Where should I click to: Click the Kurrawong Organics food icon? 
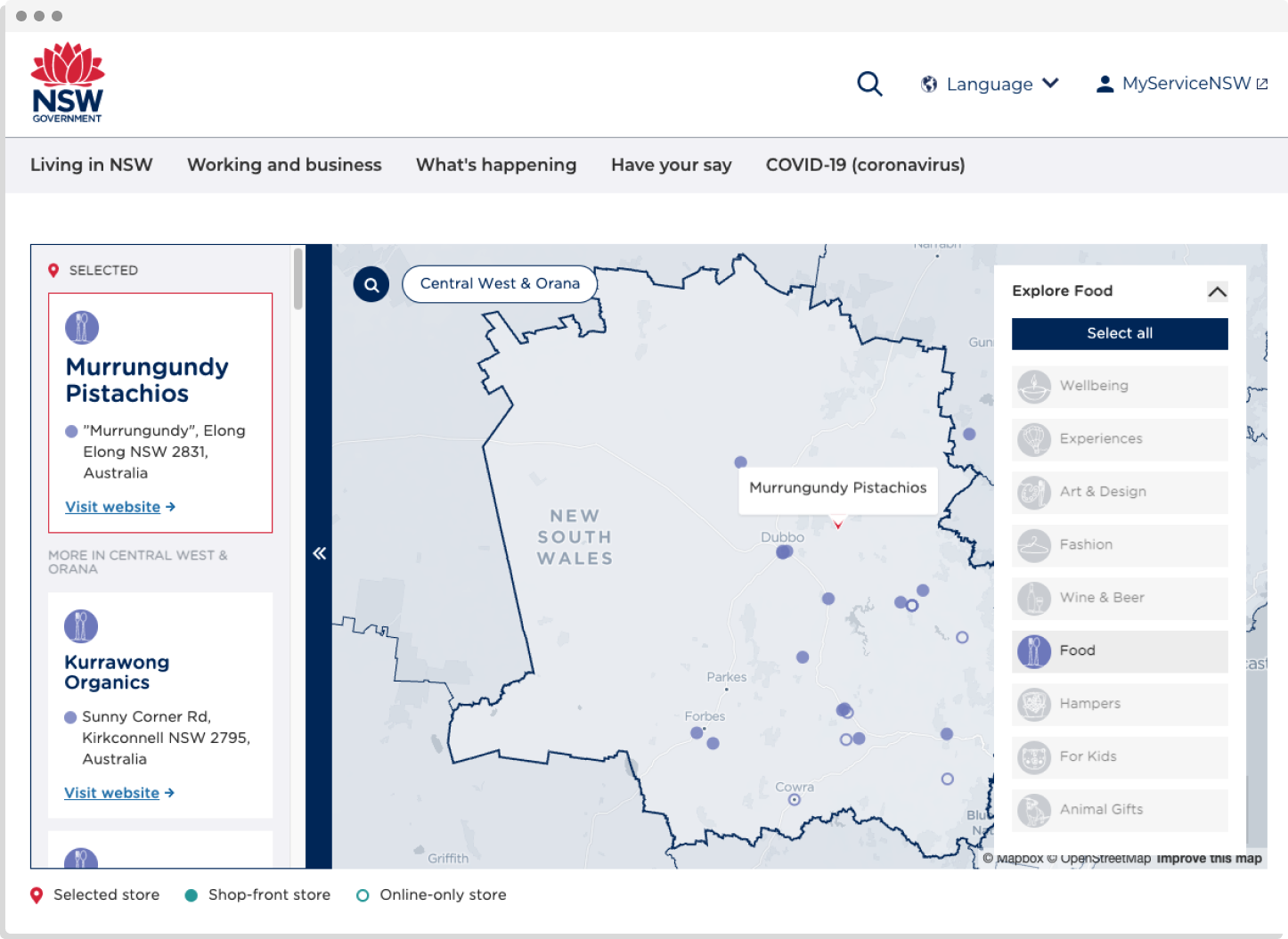coord(81,626)
